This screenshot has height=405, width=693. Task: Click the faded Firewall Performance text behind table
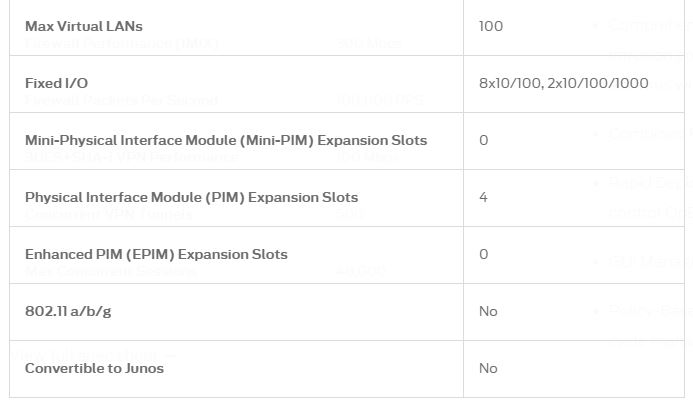coord(122,43)
